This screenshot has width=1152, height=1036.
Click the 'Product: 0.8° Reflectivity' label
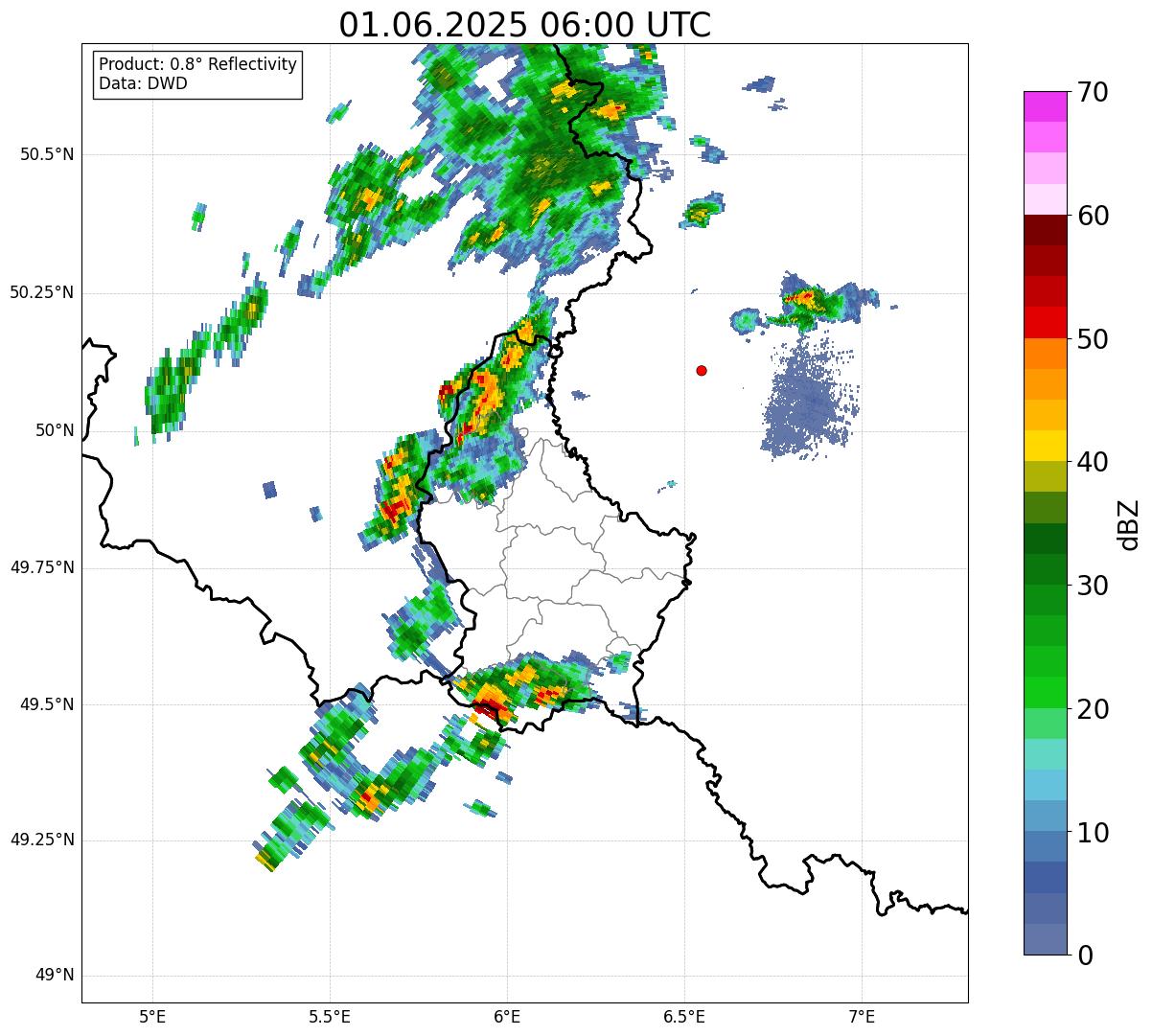tap(198, 64)
